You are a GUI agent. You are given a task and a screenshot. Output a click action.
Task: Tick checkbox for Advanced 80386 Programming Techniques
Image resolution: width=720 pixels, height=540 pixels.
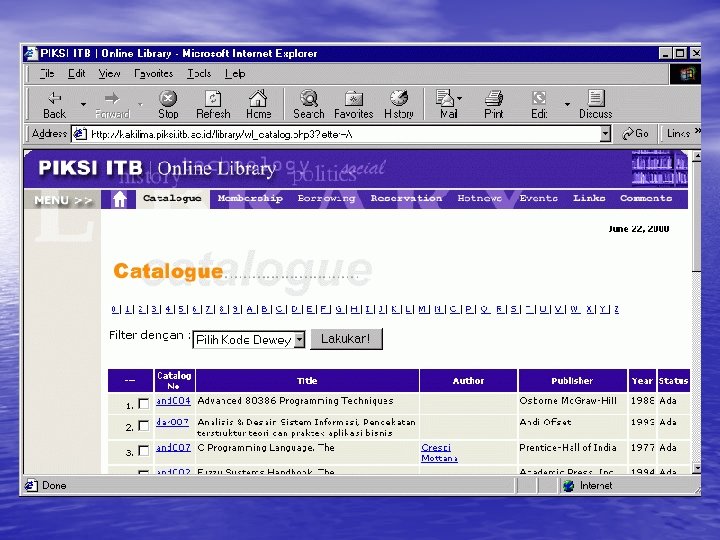pyautogui.click(x=144, y=404)
